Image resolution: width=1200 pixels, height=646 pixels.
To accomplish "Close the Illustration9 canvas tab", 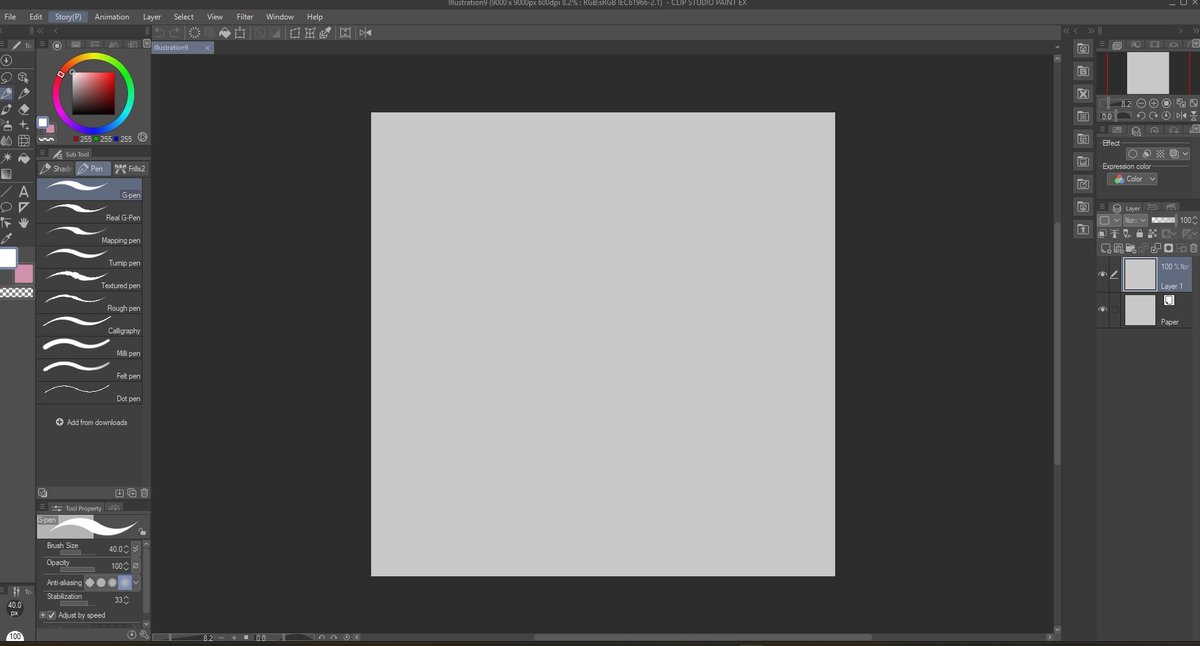I will point(207,47).
